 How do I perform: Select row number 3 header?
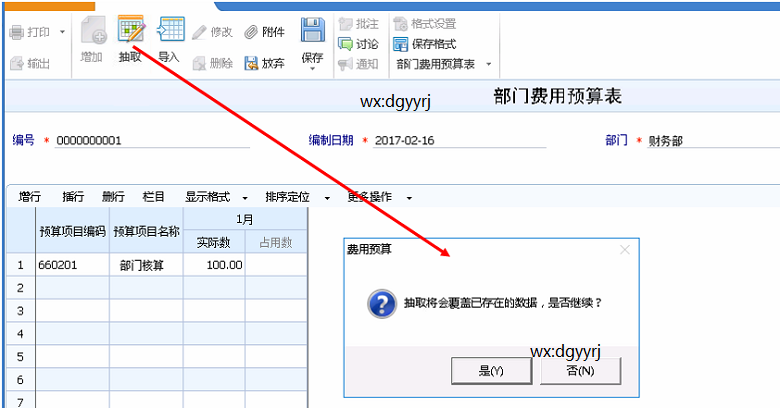20,311
